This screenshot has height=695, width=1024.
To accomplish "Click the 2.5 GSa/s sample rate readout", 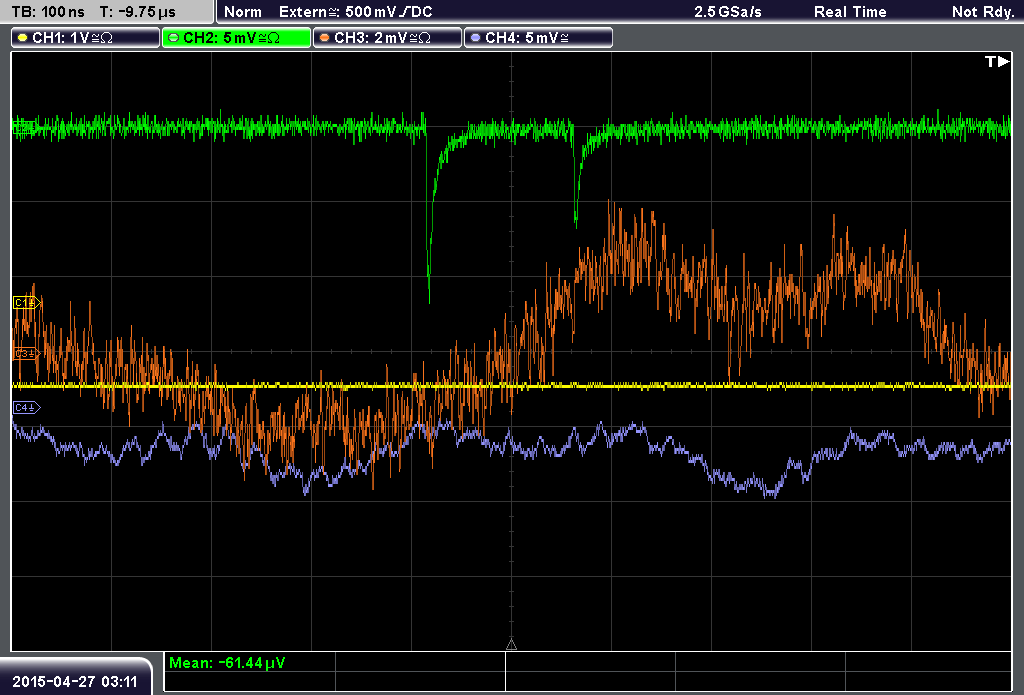I will (x=728, y=12).
